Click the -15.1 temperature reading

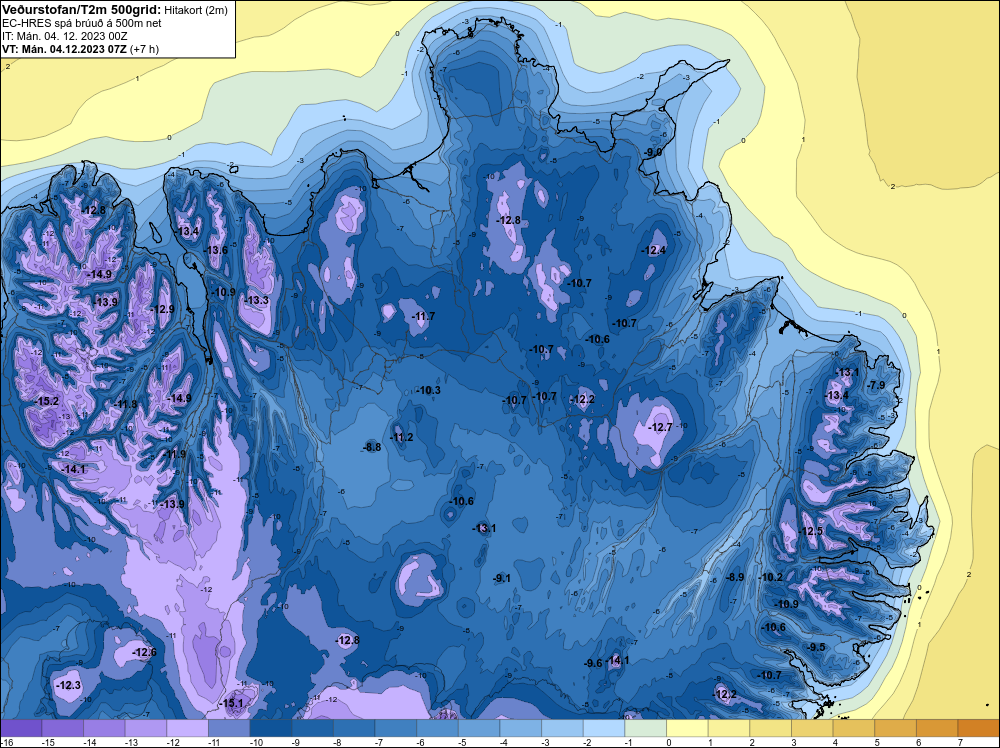232,703
